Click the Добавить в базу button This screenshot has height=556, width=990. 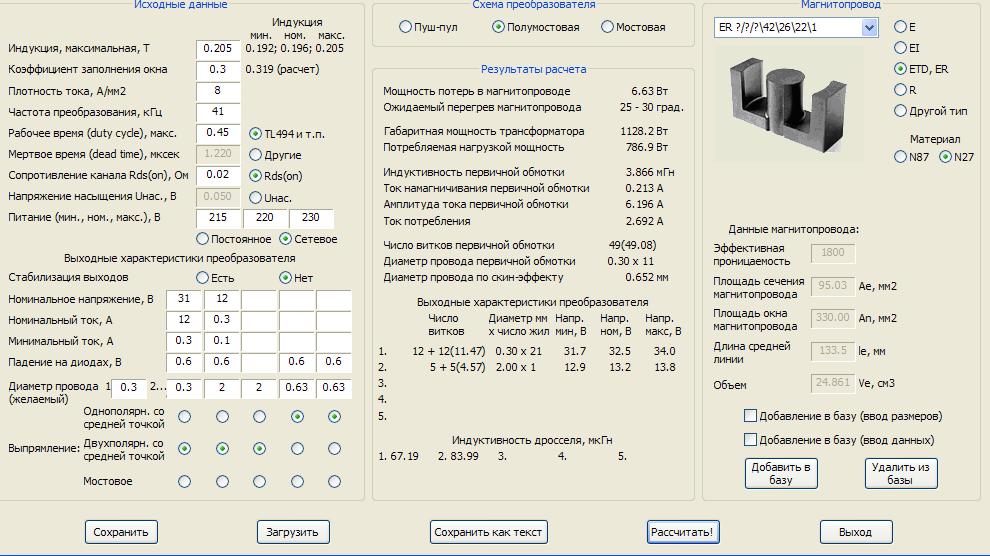click(781, 473)
